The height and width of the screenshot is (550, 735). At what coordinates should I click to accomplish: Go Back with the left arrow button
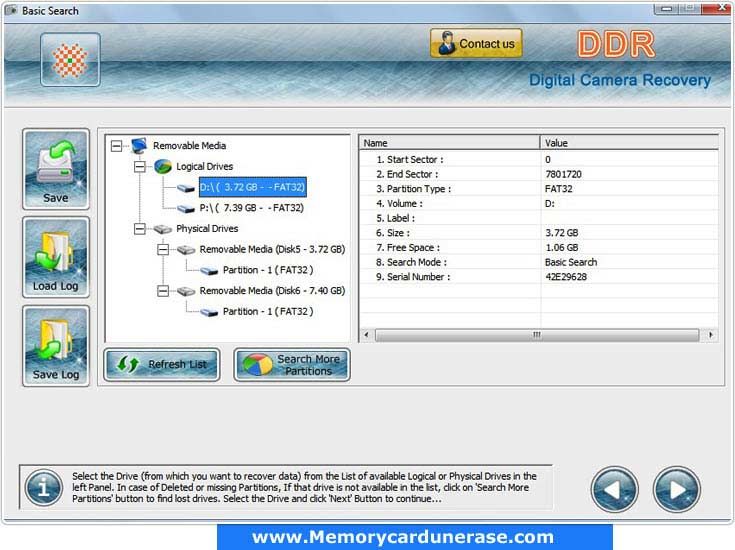click(615, 489)
